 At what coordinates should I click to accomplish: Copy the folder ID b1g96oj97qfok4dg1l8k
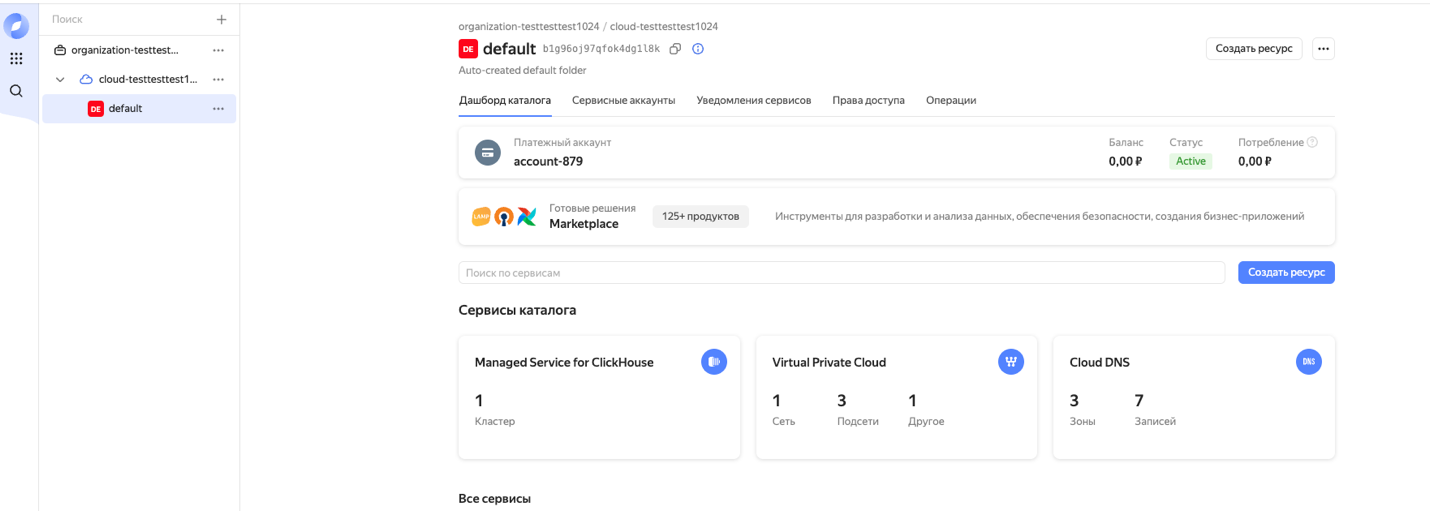[x=675, y=49]
